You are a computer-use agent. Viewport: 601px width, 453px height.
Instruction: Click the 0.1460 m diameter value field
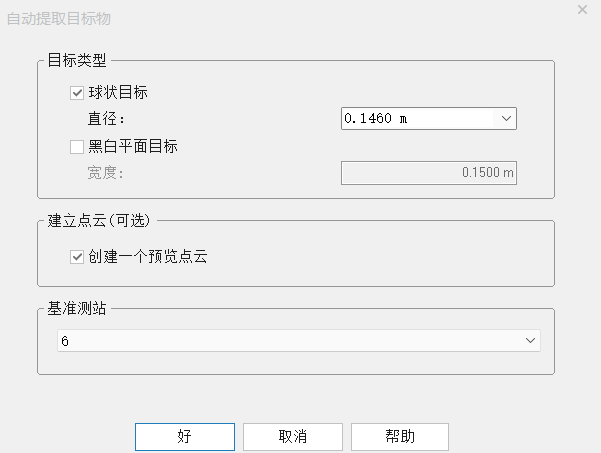(x=418, y=118)
